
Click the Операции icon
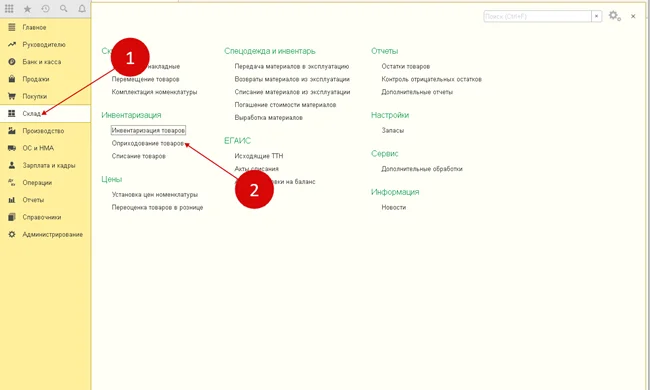(x=12, y=182)
